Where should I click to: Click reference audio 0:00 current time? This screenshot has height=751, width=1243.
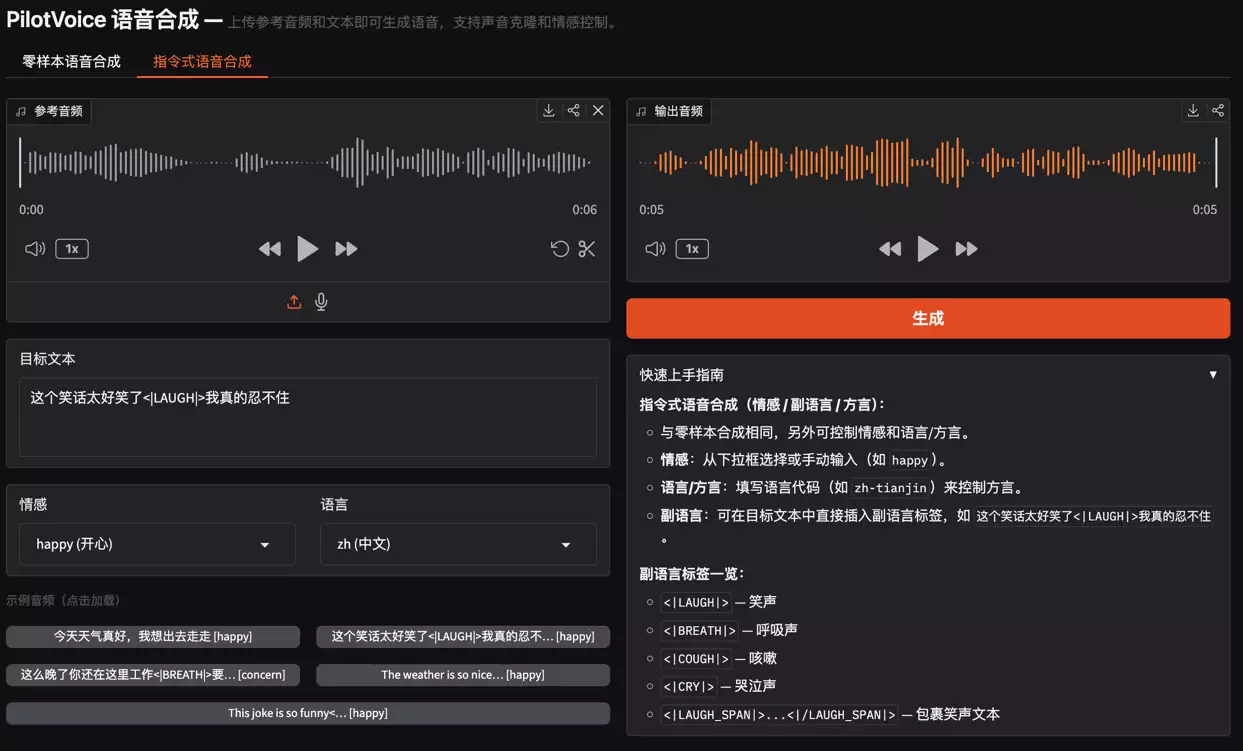point(31,210)
